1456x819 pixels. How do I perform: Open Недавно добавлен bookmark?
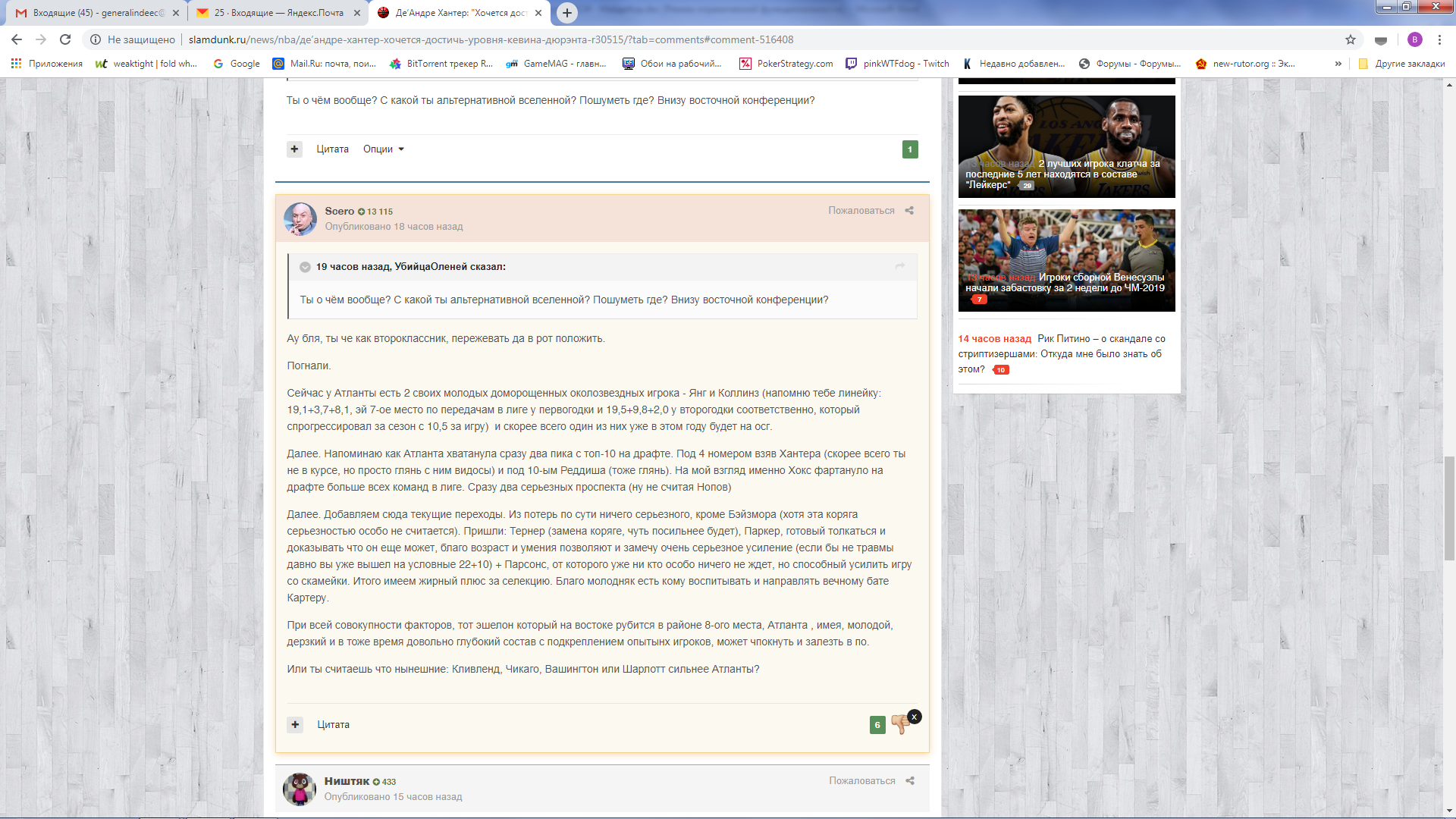[x=1014, y=64]
